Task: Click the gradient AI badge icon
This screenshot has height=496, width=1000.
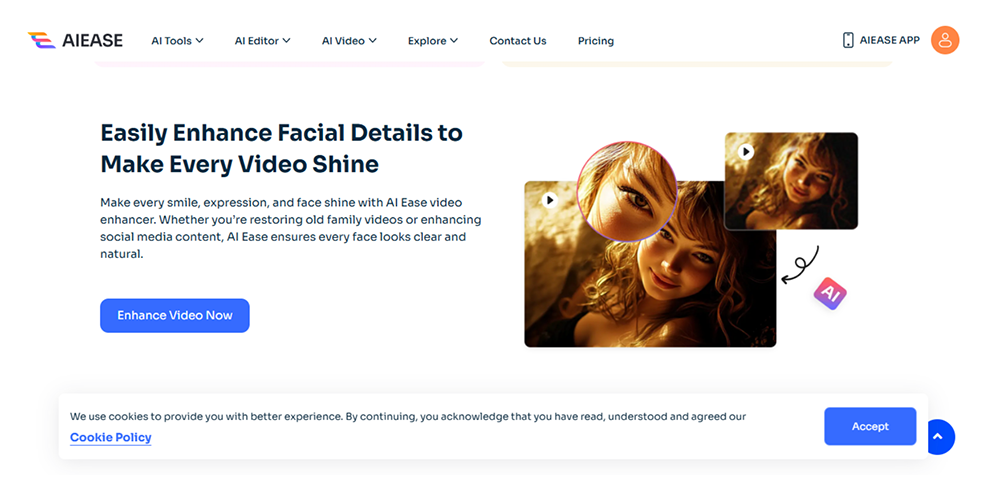Action: (830, 293)
